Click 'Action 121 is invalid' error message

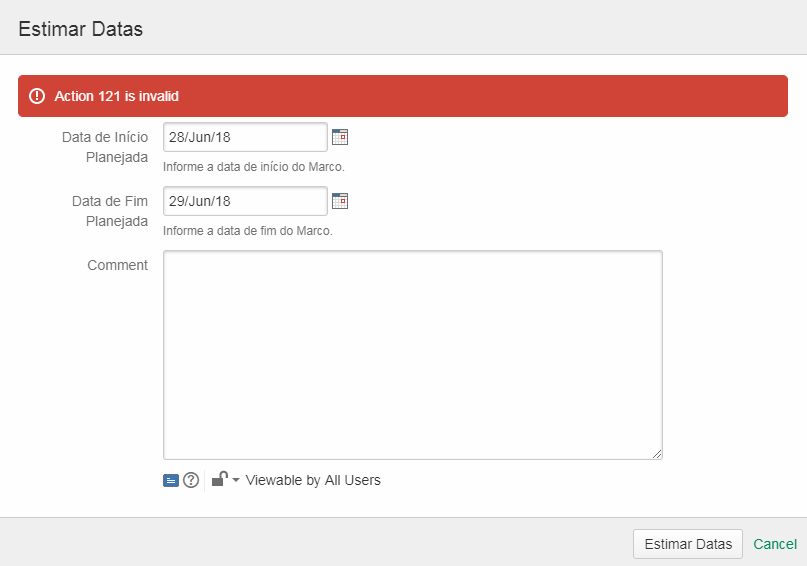click(116, 96)
